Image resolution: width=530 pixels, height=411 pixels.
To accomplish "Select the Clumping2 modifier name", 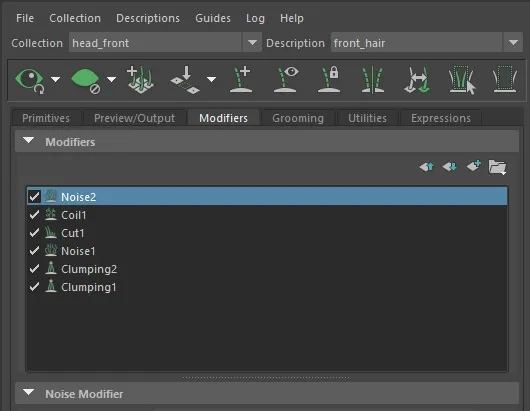I will [x=89, y=269].
